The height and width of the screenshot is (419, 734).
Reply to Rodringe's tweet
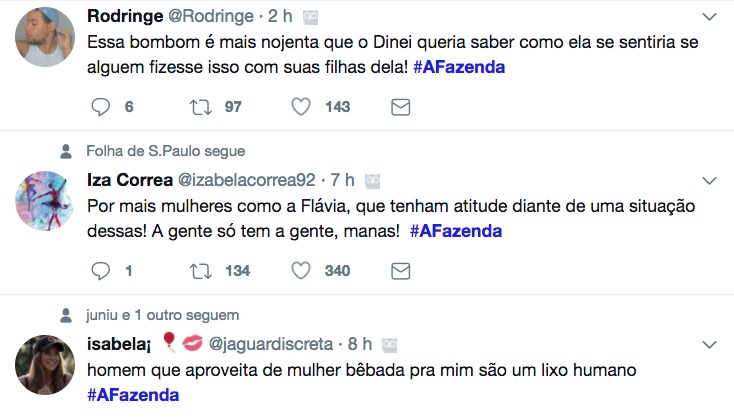click(x=100, y=107)
